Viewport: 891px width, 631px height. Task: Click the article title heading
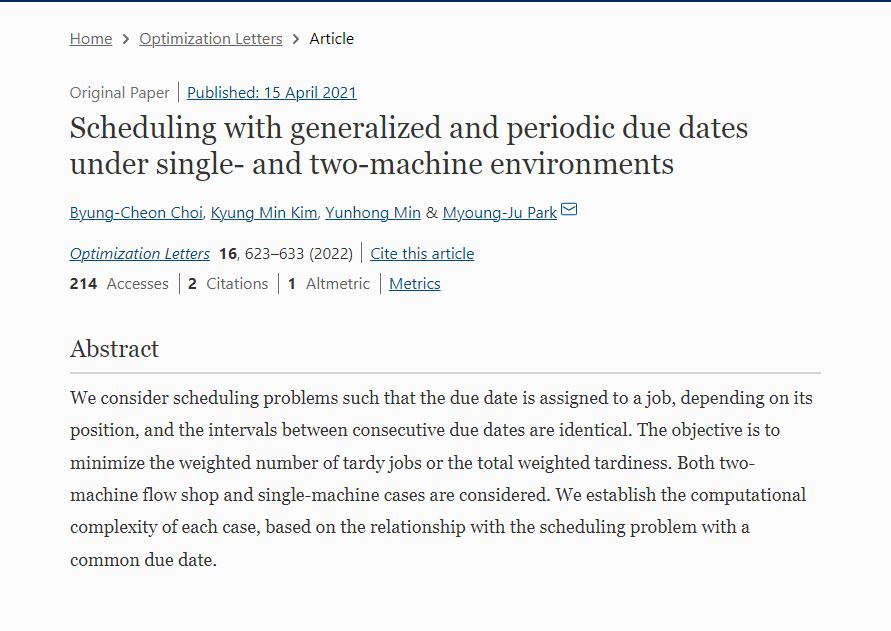pos(409,145)
